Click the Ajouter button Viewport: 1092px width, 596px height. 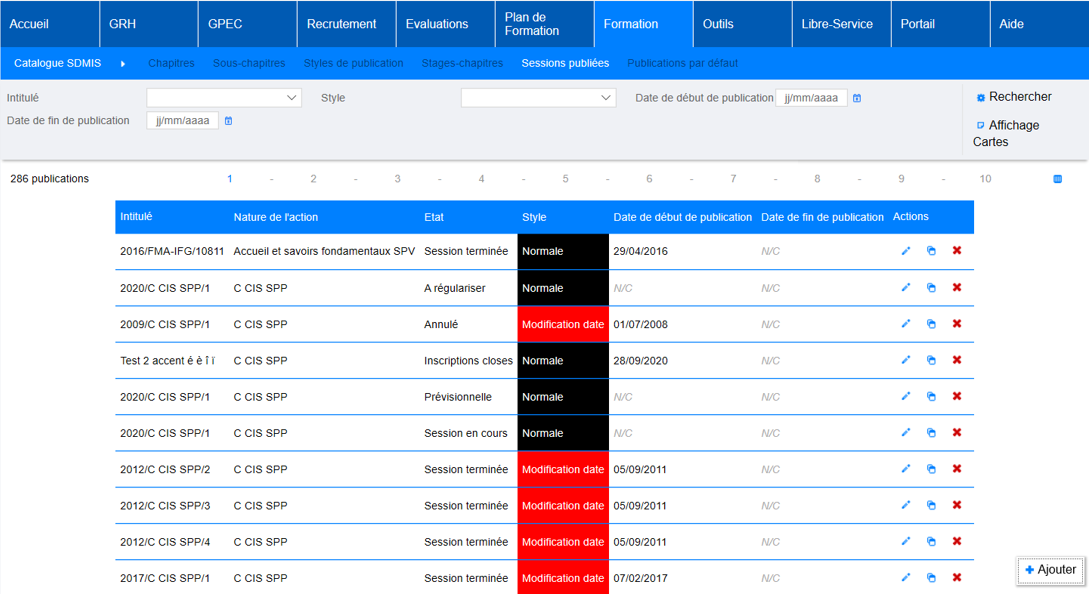click(x=1050, y=570)
